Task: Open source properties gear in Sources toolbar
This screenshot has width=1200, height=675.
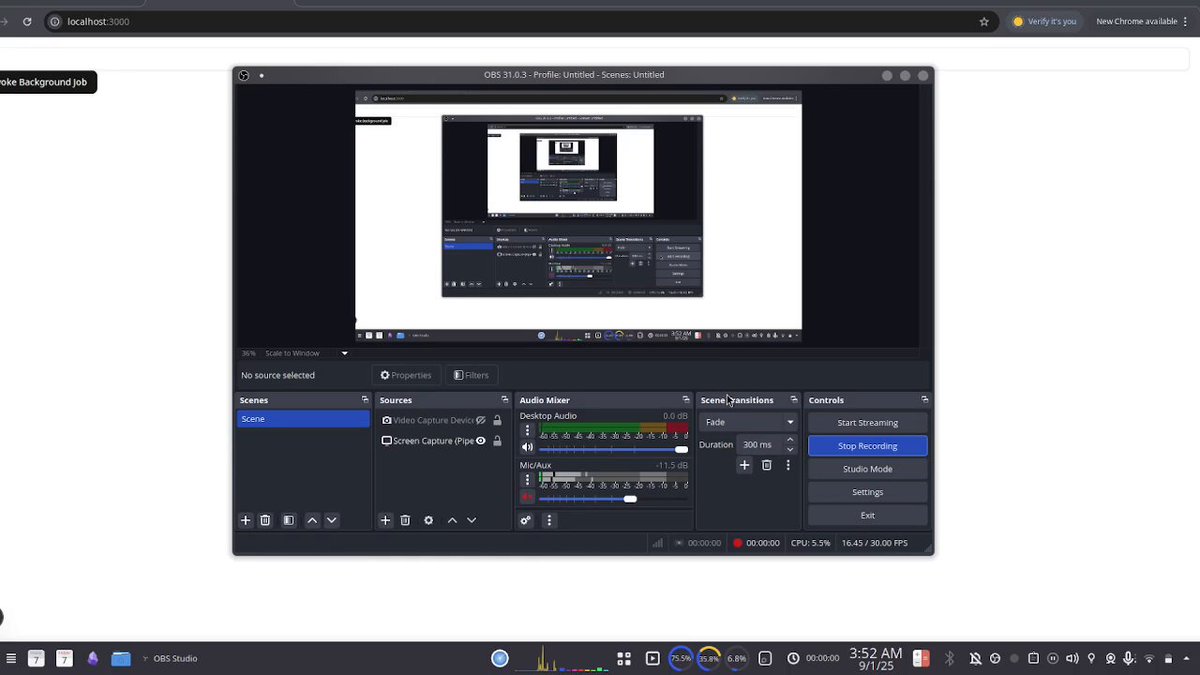Action: 429,520
